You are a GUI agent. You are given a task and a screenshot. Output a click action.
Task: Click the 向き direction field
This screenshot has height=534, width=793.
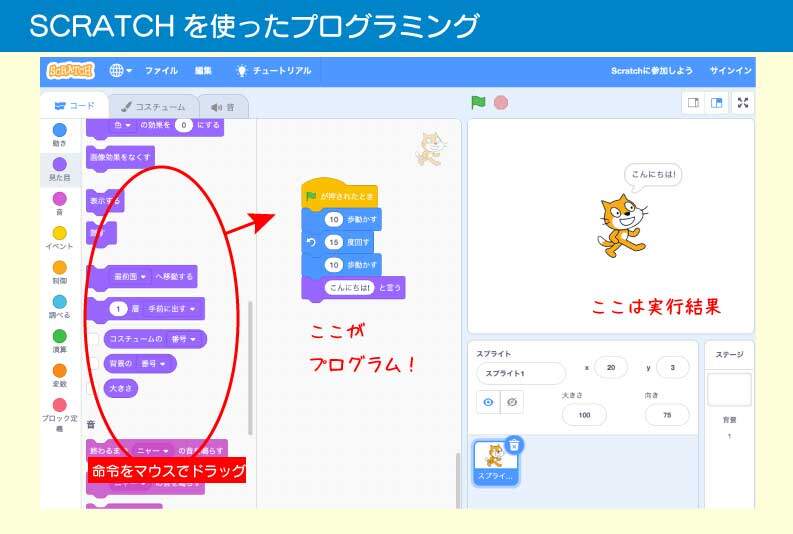click(667, 415)
